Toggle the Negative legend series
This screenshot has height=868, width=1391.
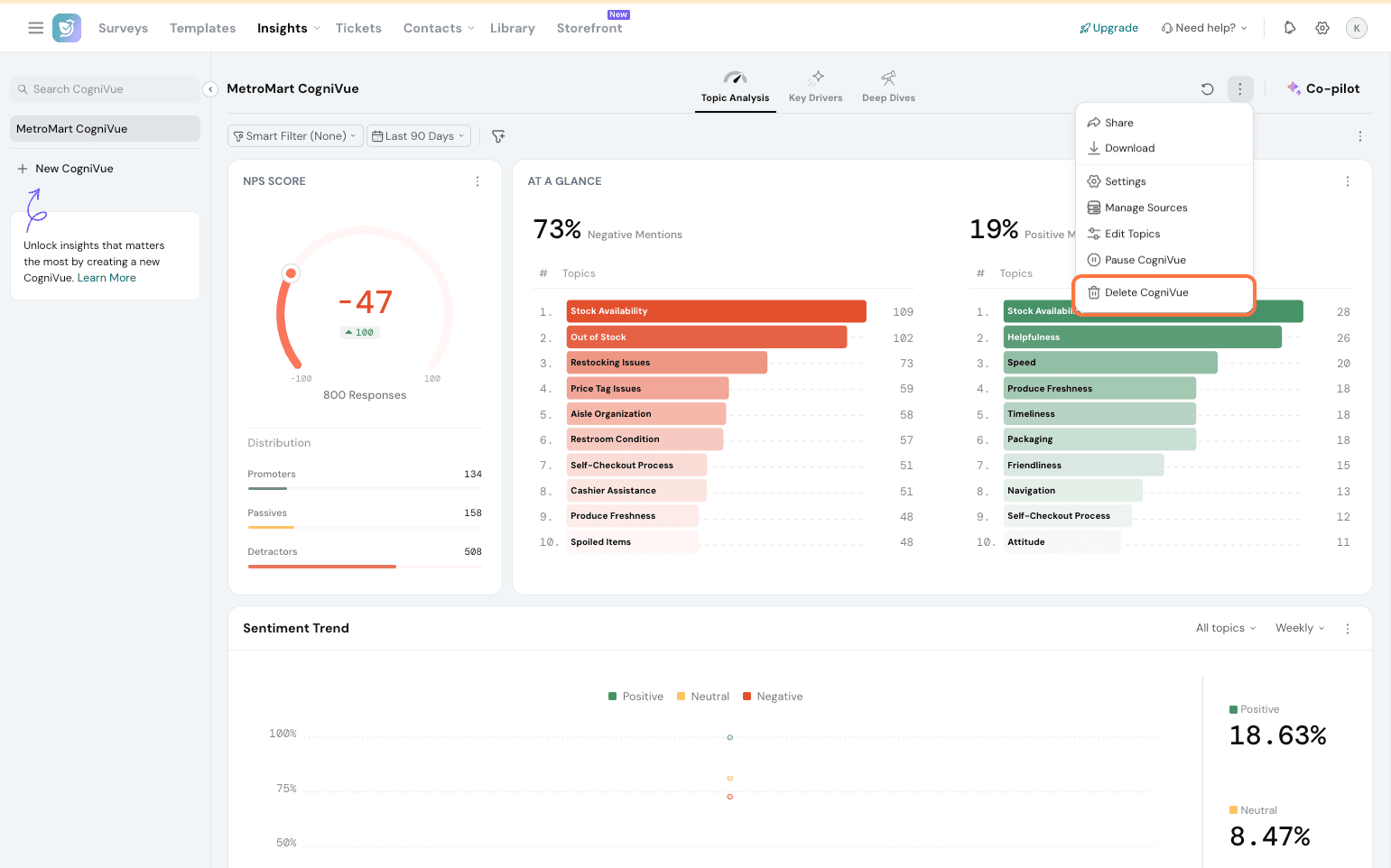tap(772, 697)
